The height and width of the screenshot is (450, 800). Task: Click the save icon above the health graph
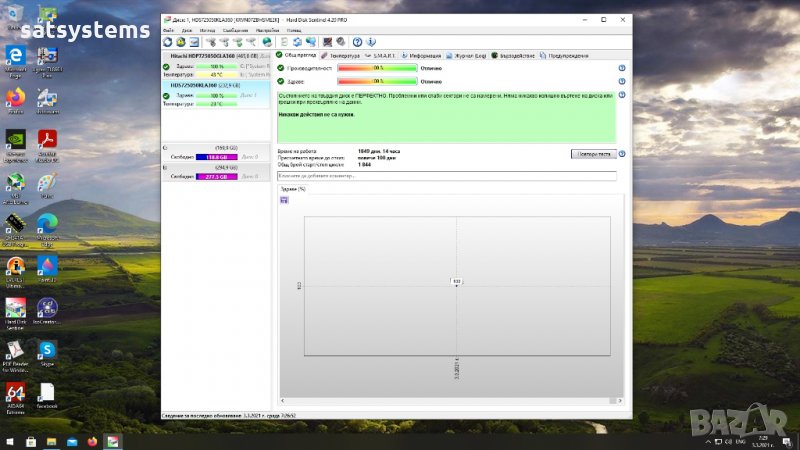pos(284,200)
